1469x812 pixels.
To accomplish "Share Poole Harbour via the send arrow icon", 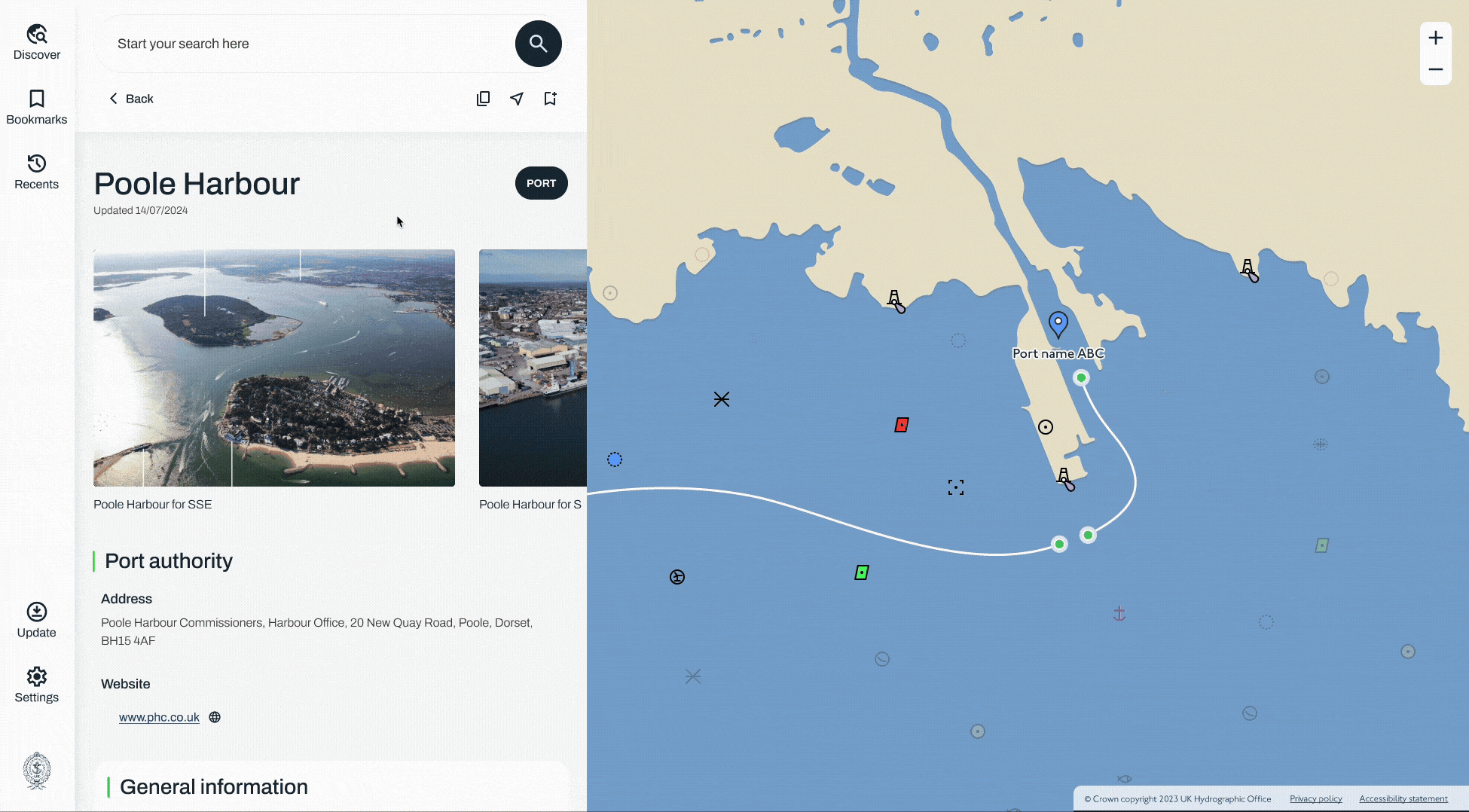I will coord(516,98).
